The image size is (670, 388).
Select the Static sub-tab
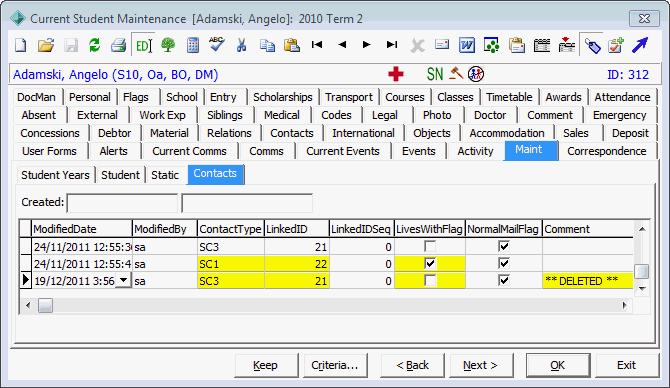pos(165,175)
